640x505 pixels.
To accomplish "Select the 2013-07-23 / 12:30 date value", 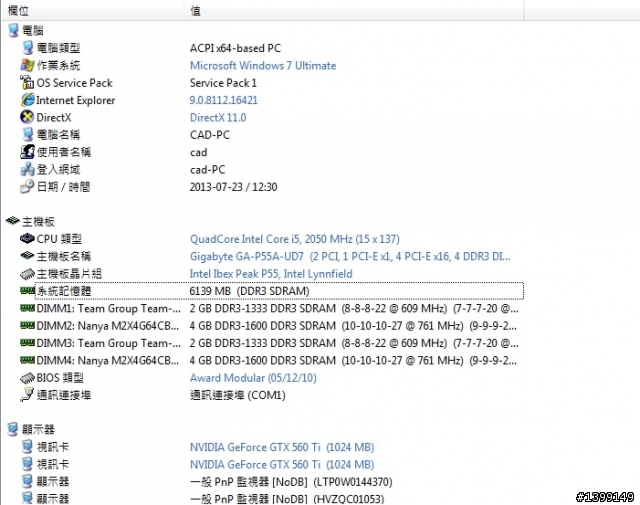I will [x=233, y=187].
